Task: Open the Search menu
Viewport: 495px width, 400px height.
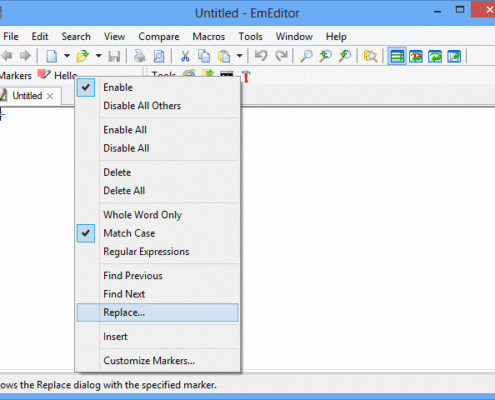Action: tap(76, 36)
